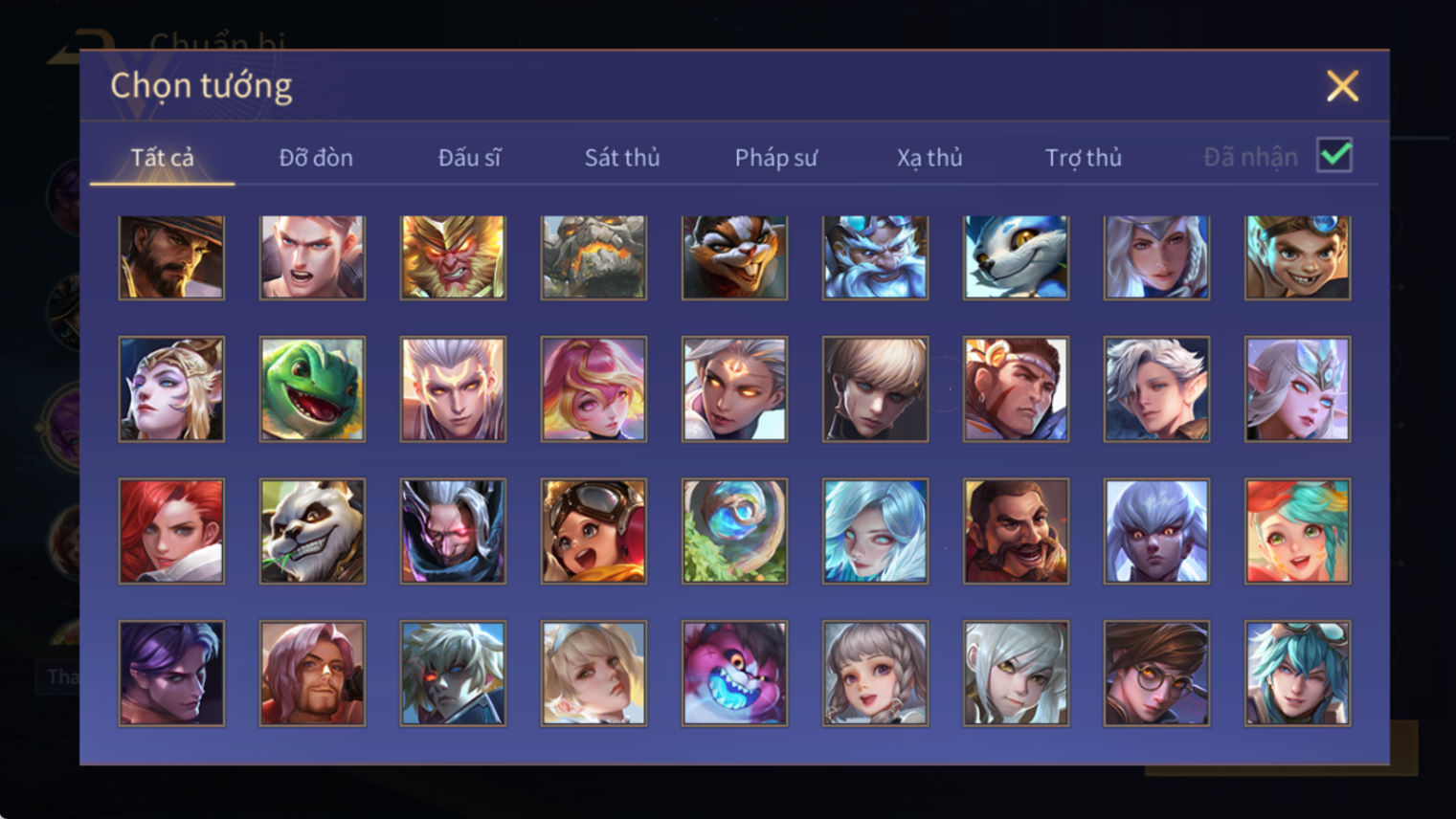Switch to the Đỡ đòn tab
1456x819 pixels.
point(316,157)
